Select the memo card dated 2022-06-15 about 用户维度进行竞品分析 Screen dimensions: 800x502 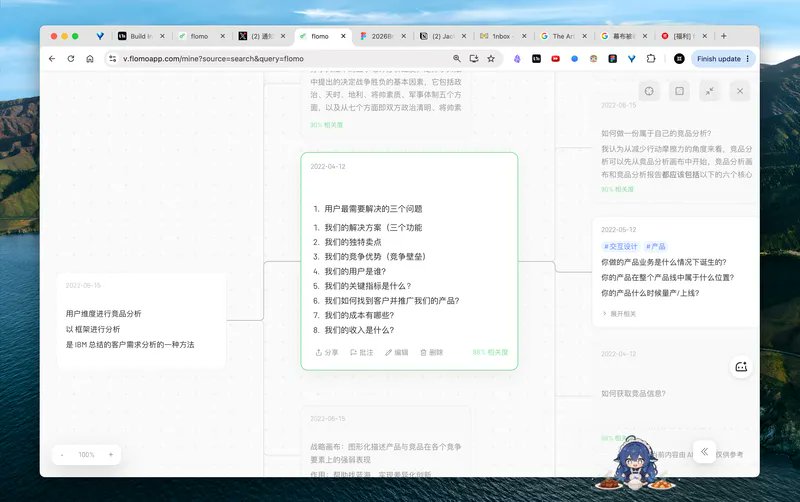tap(141, 321)
